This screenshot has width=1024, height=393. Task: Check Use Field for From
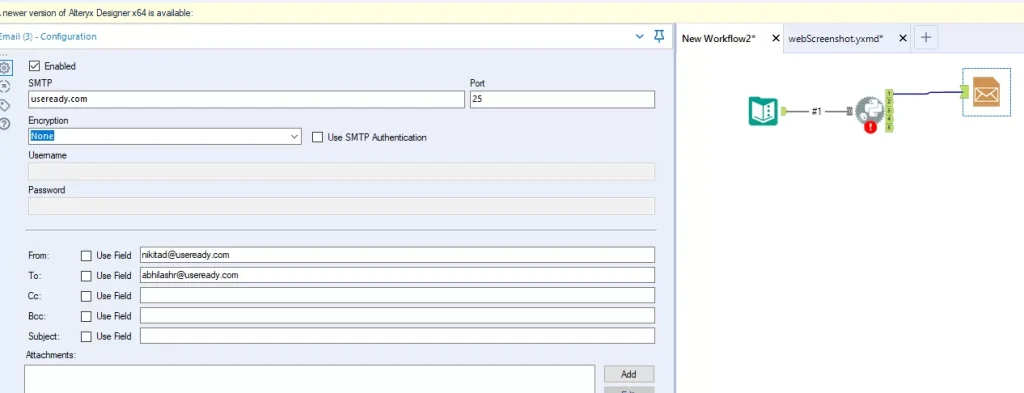[86, 256]
